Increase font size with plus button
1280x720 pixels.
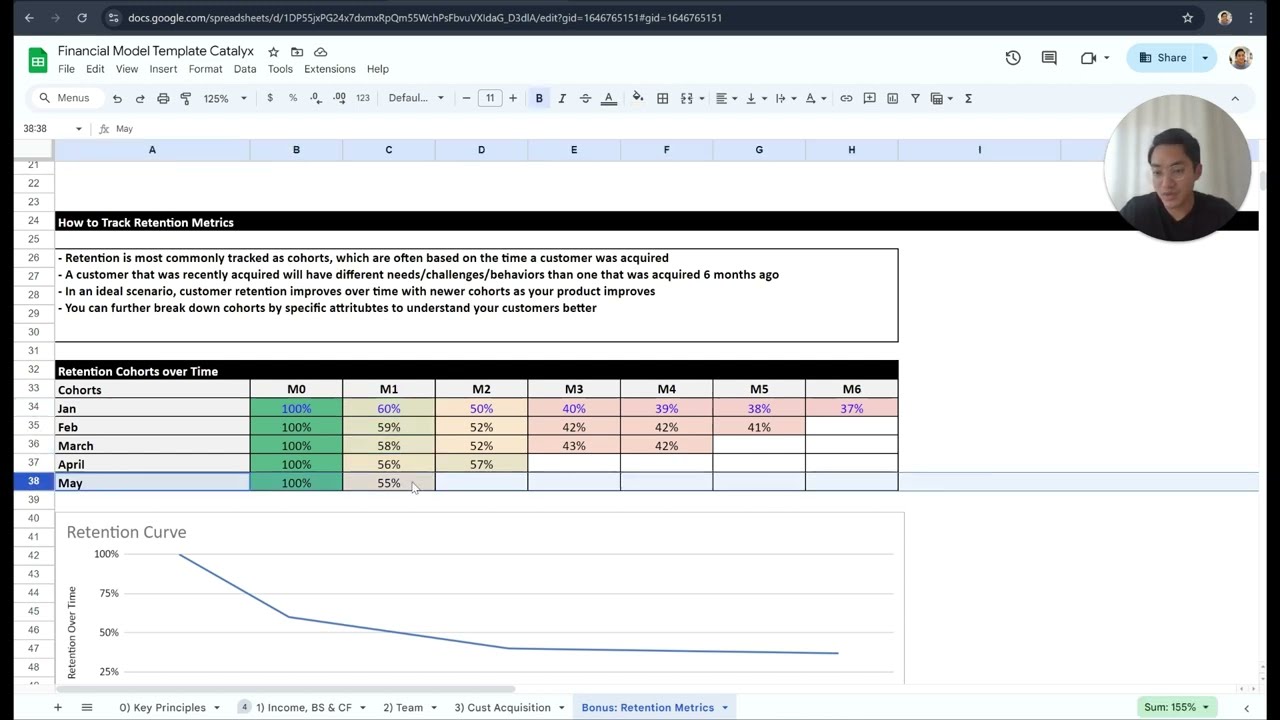click(x=513, y=98)
